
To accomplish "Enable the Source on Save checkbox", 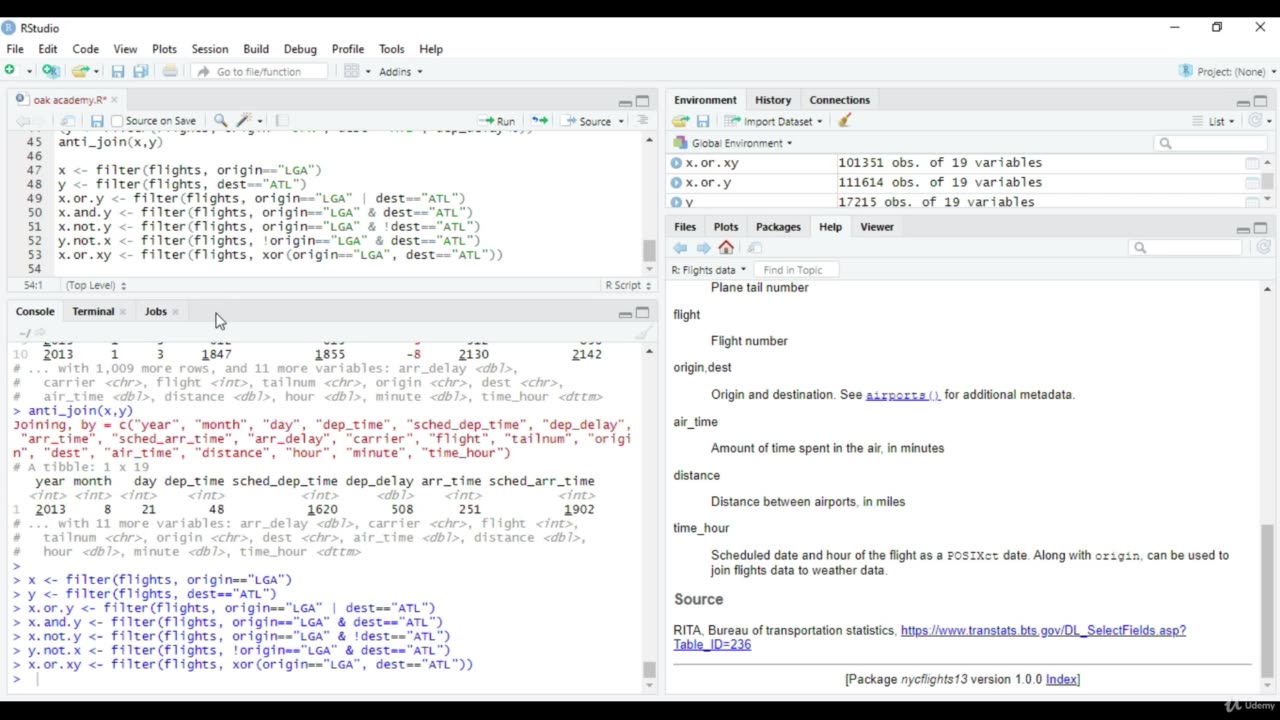I will point(117,121).
